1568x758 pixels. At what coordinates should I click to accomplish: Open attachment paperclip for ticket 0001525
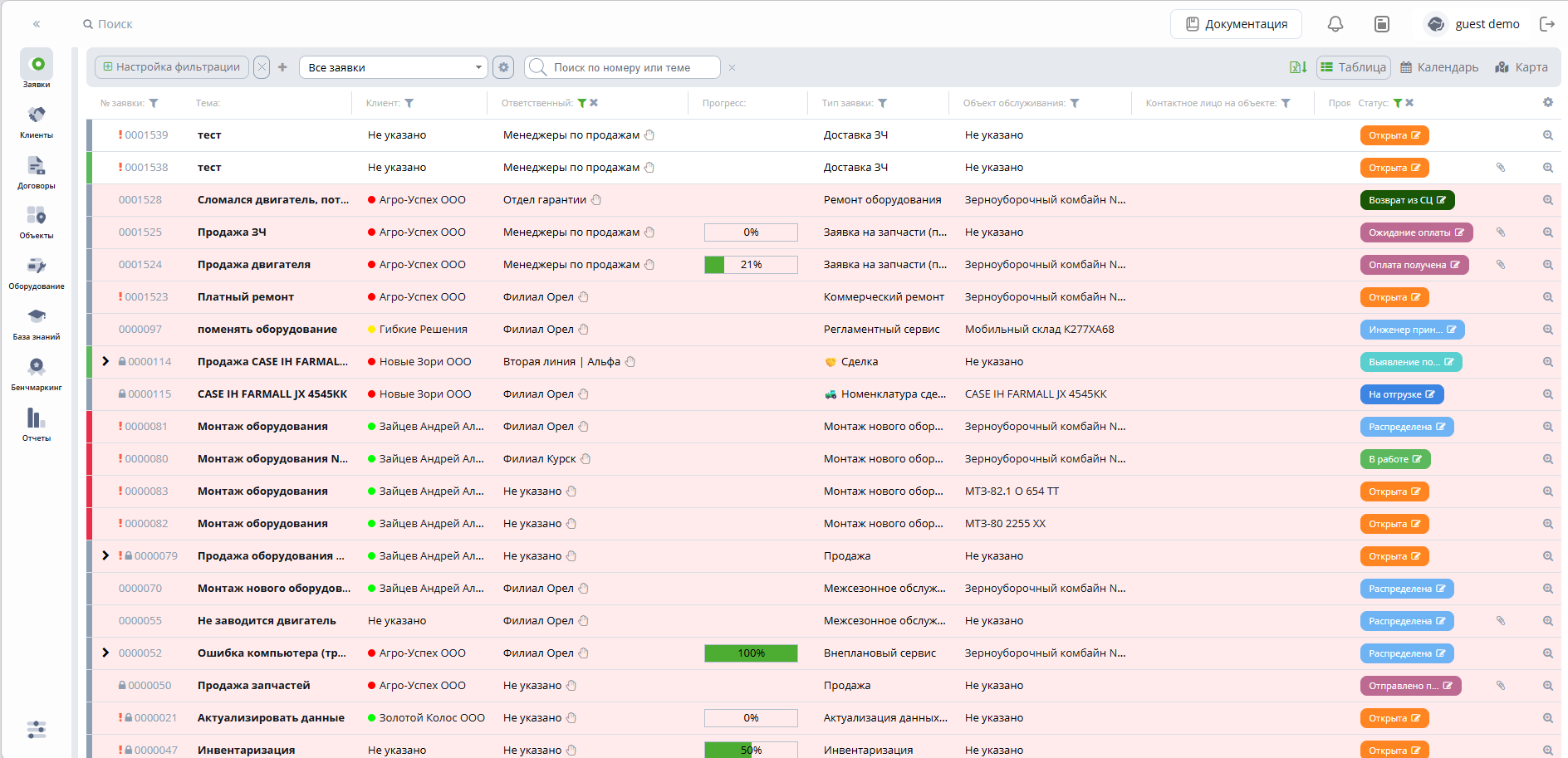point(1501,232)
